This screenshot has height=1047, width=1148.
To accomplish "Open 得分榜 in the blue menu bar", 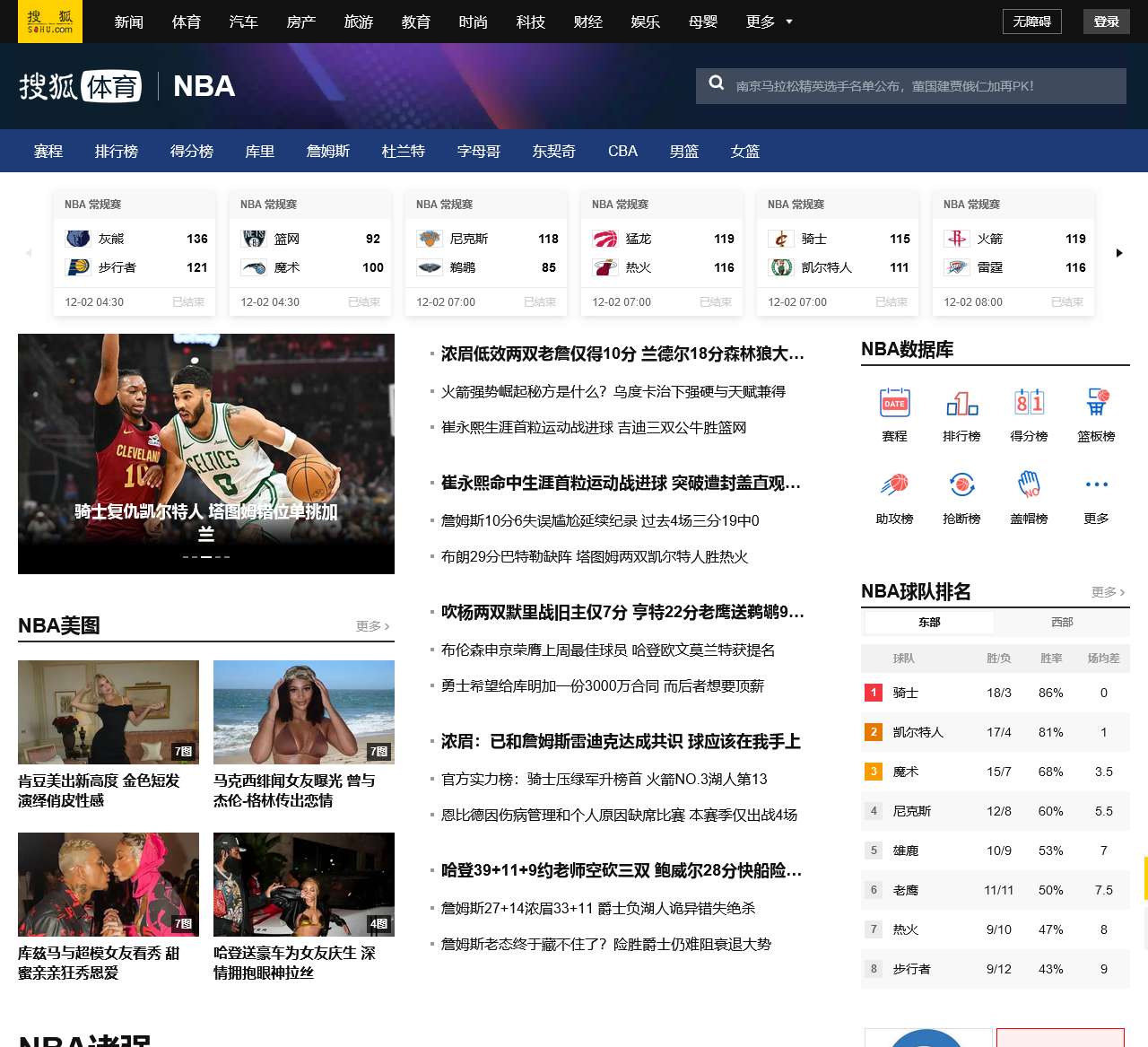I will (192, 151).
